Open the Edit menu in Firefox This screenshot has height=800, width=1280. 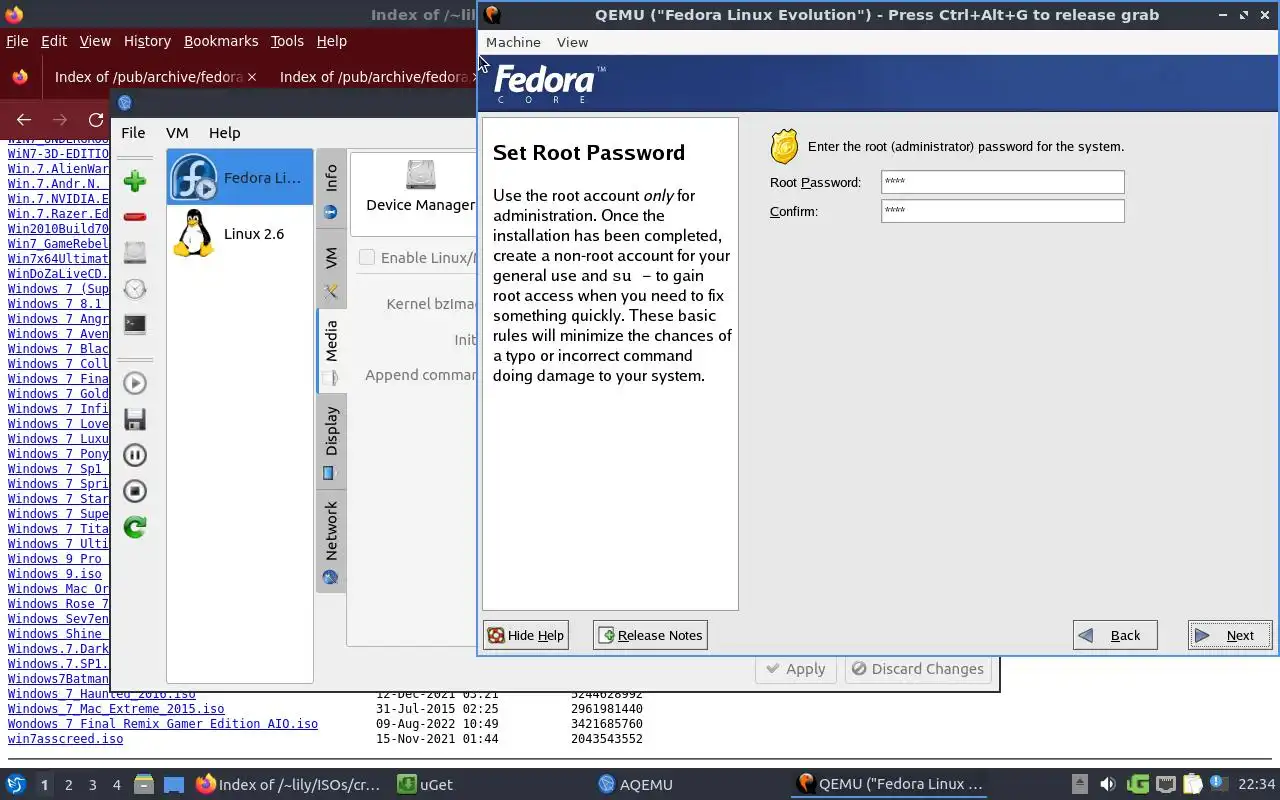[54, 41]
